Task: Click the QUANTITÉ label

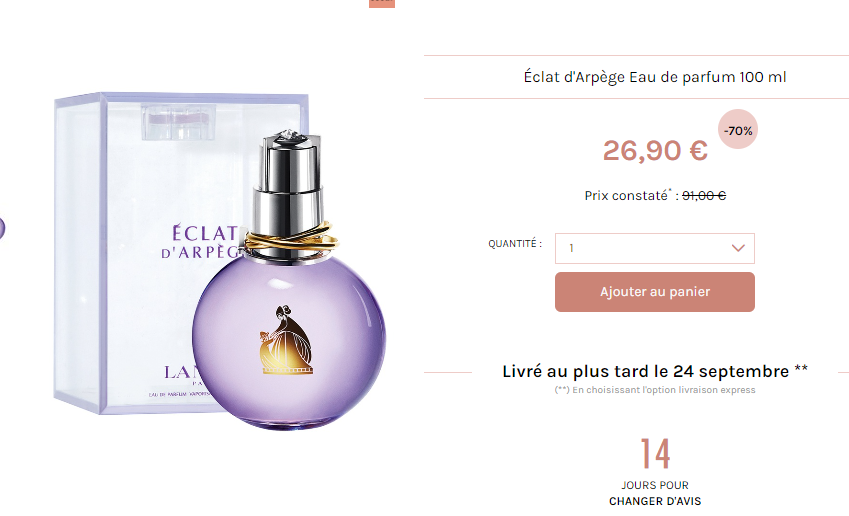Action: click(x=515, y=244)
